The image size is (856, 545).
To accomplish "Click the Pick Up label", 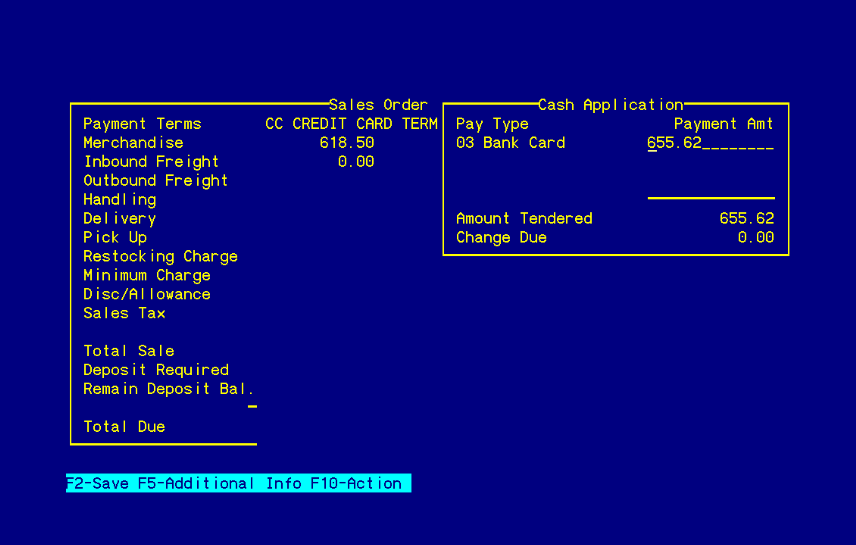I will (x=115, y=238).
